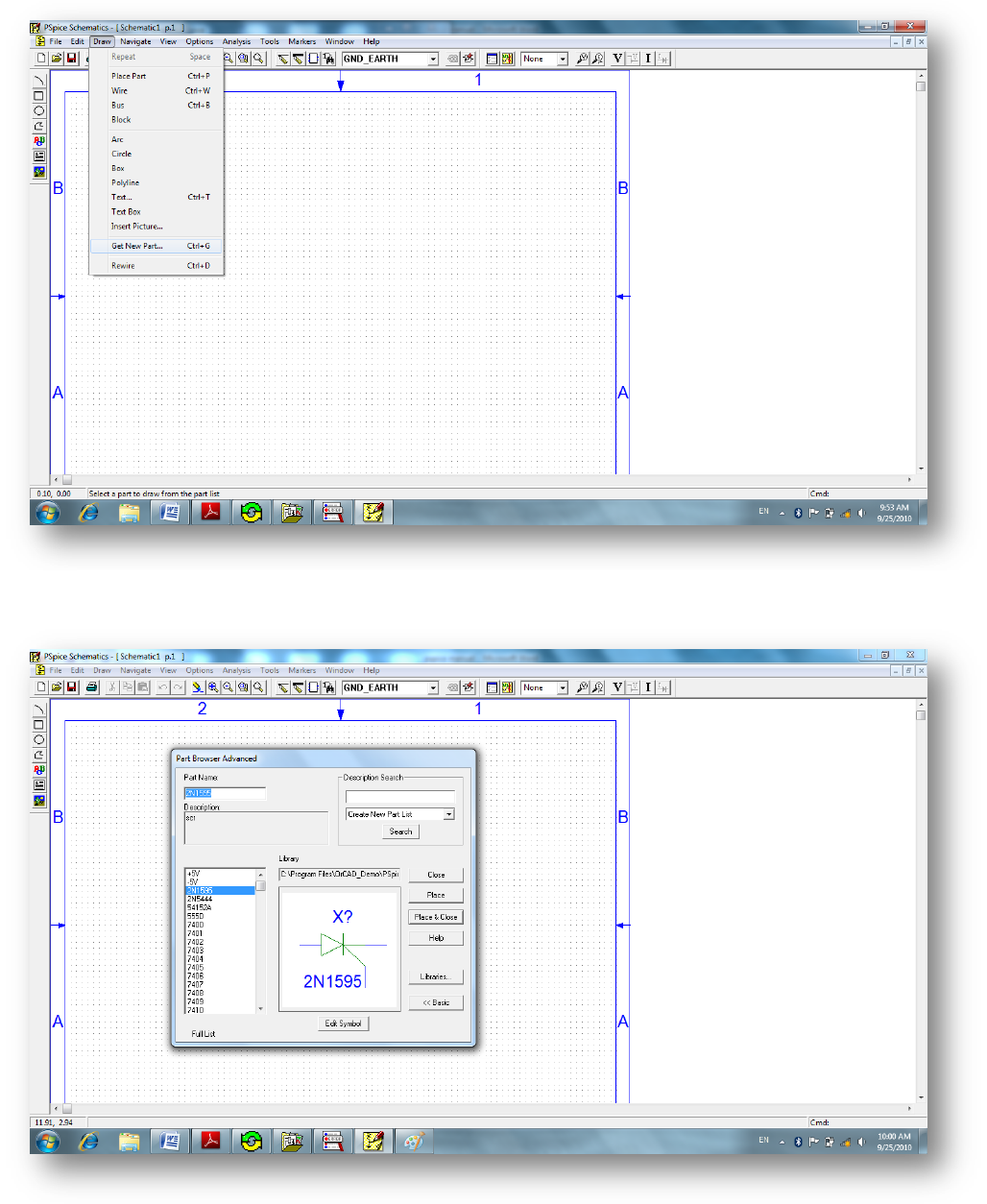Click voltage display V icon in Draw-menu window

(x=617, y=59)
